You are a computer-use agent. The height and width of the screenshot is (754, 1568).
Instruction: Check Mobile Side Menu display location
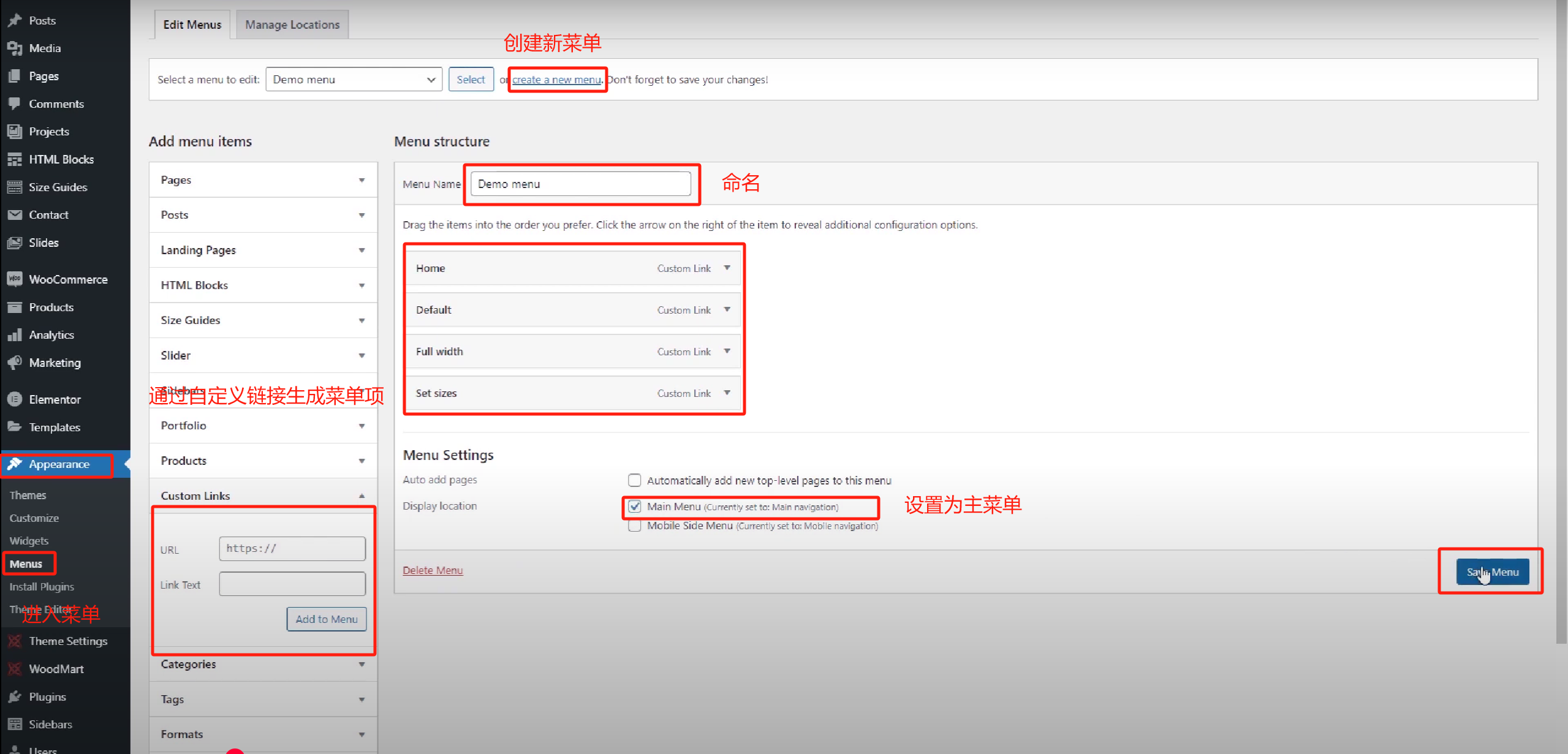(634, 526)
